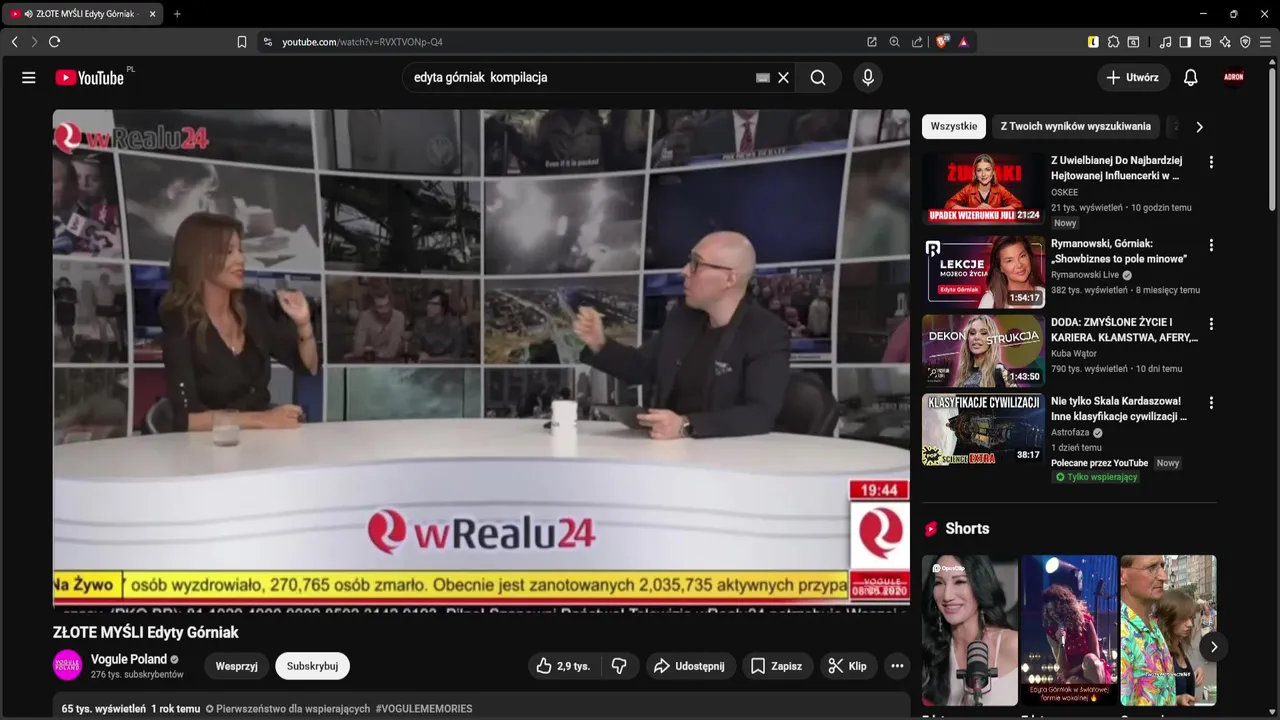1280x720 pixels.
Task: Like the video with thumbs up
Action: pyautogui.click(x=563, y=666)
